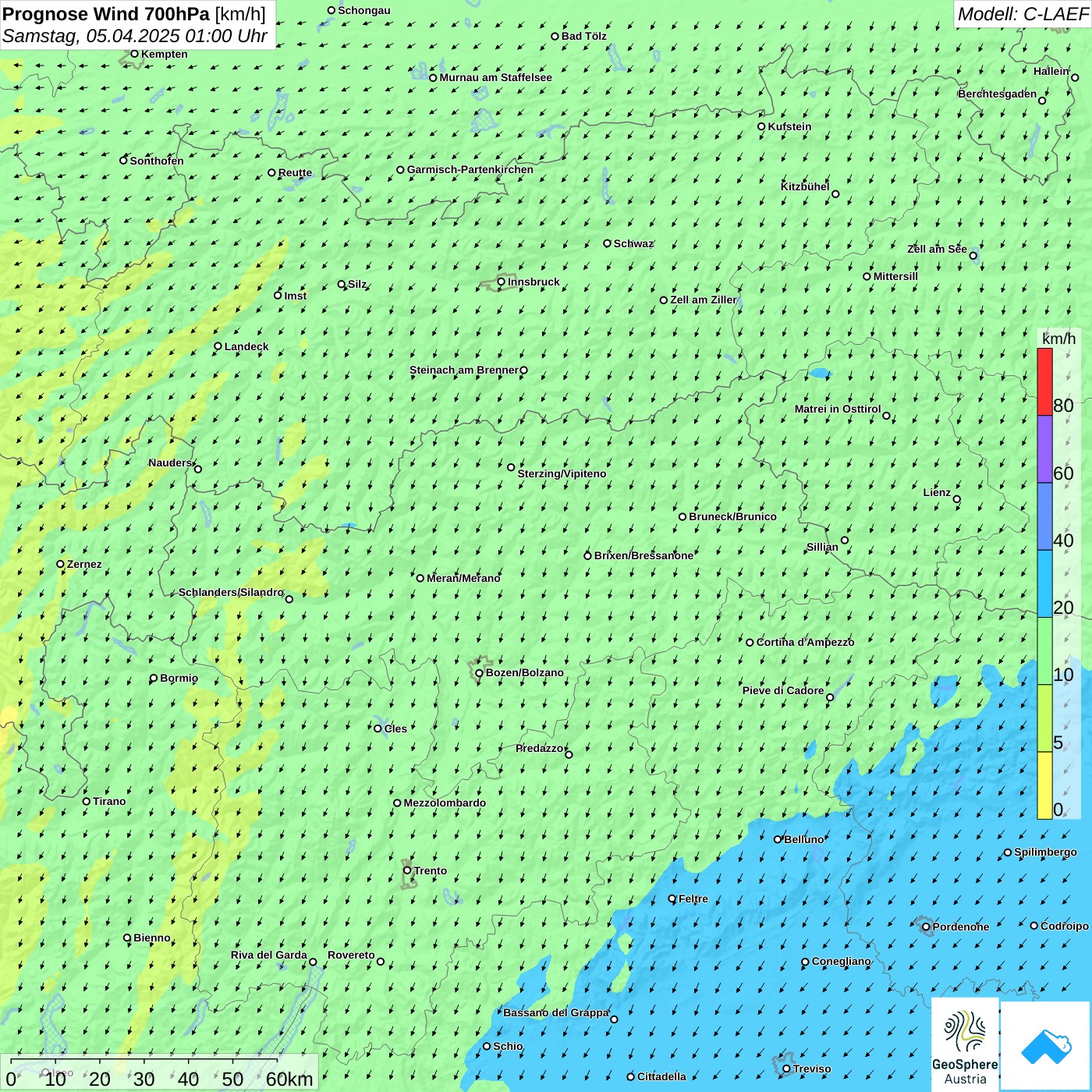Click the 'Pieve di Cadore' label
Image resolution: width=1092 pixels, height=1092 pixels.
(x=783, y=690)
